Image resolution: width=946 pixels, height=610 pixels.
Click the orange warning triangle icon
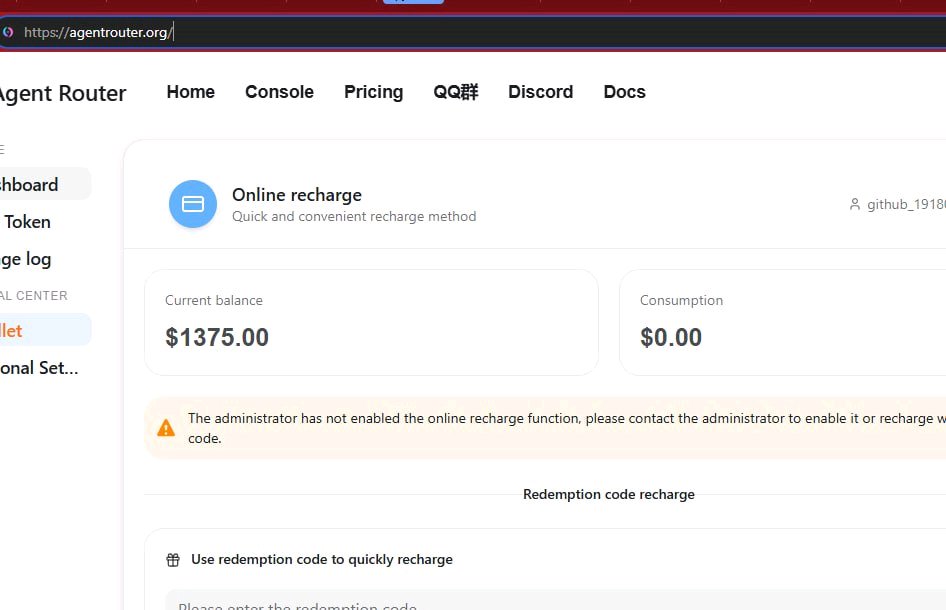tap(166, 428)
